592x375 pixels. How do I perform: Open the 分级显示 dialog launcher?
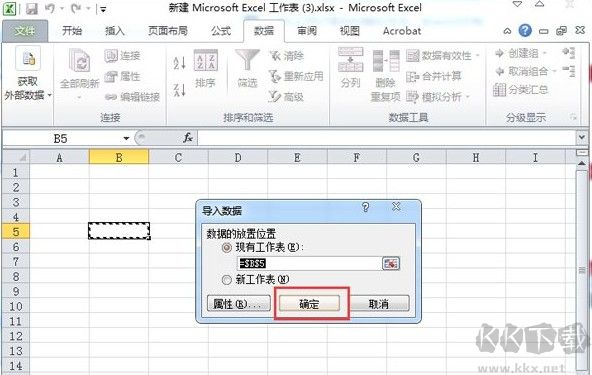(574, 118)
